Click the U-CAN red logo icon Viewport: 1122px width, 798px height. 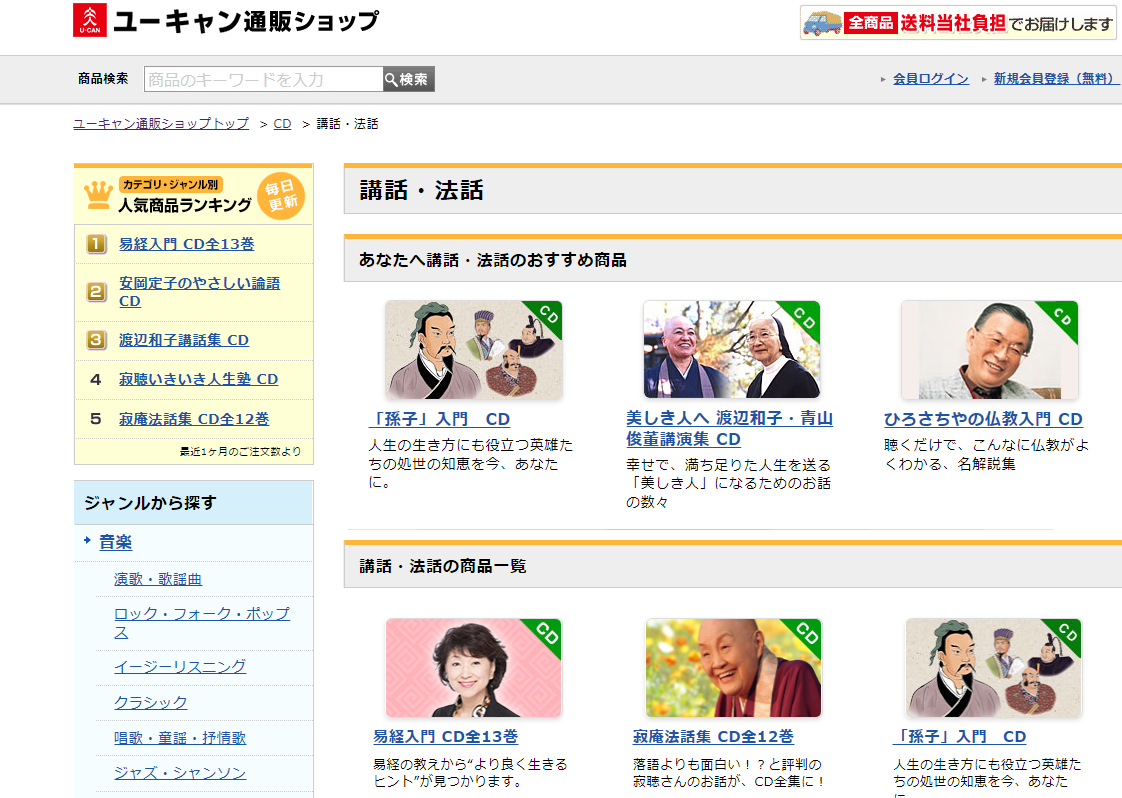(x=89, y=20)
